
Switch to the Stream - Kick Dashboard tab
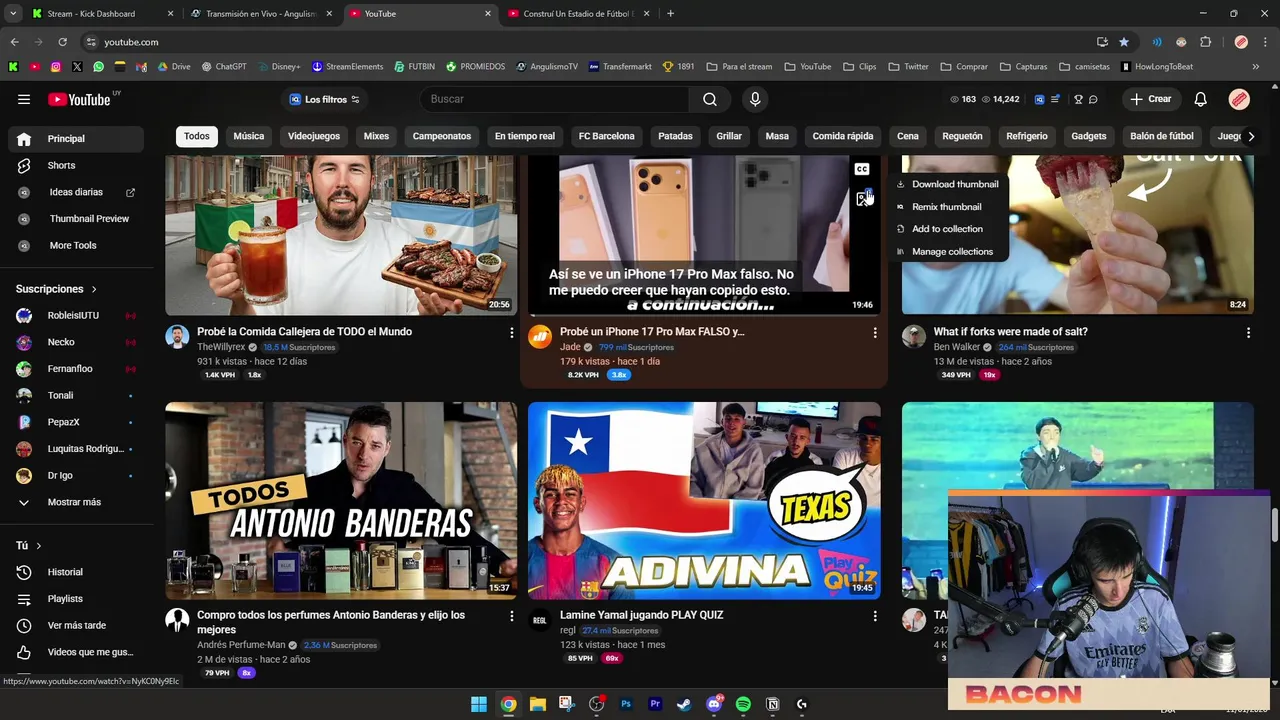101,14
